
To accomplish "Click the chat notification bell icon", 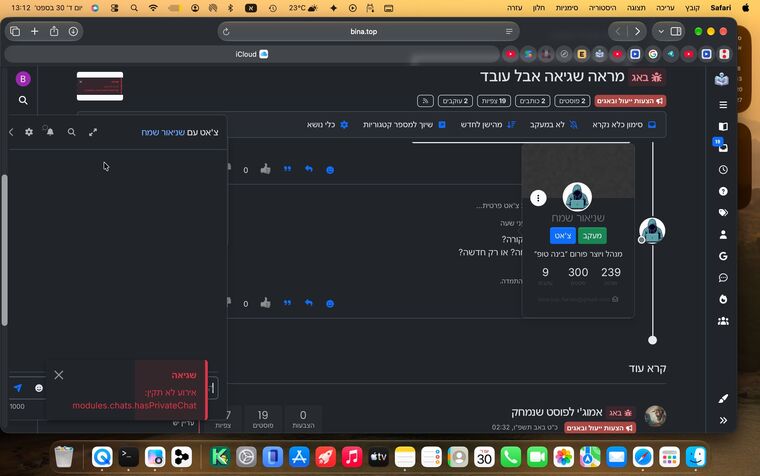I will tap(50, 132).
